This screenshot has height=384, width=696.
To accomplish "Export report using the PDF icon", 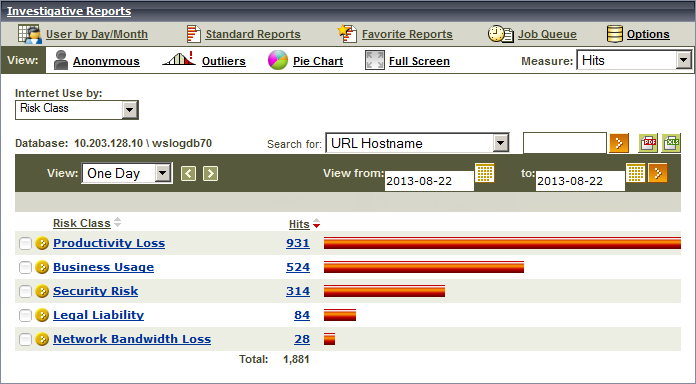I will [648, 143].
